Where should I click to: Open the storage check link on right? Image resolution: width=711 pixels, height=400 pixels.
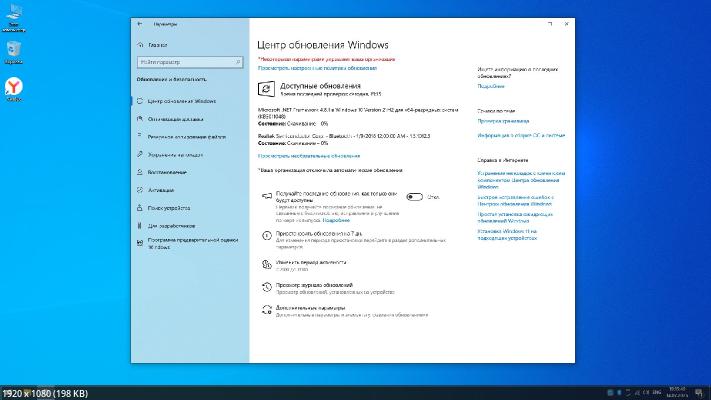503,121
